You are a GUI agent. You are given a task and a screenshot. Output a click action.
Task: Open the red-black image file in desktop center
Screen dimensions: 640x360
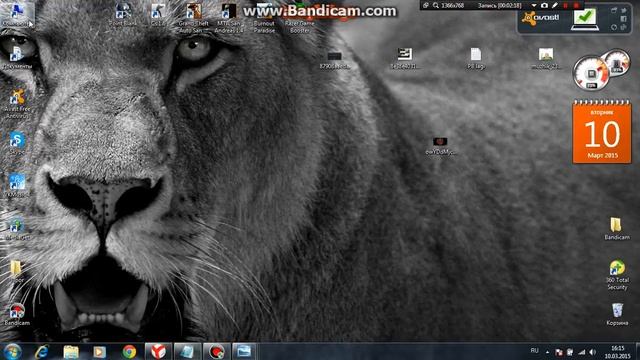[x=440, y=146]
